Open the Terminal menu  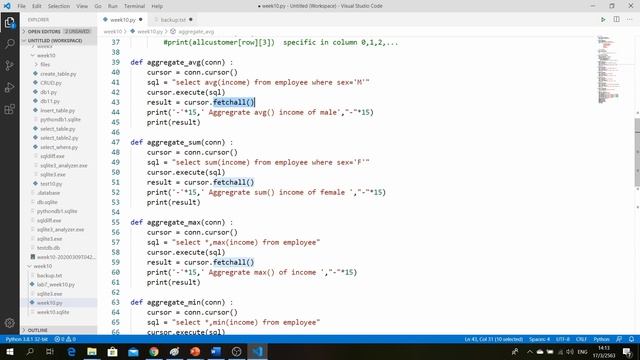tap(134, 6)
